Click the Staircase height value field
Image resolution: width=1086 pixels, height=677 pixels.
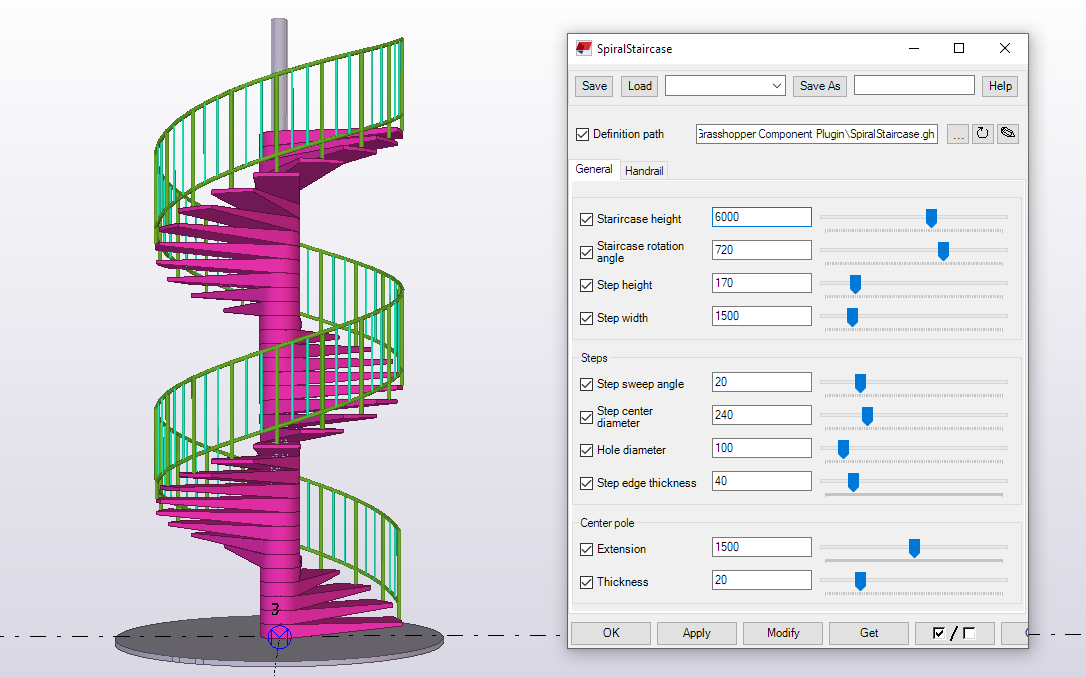(761, 217)
